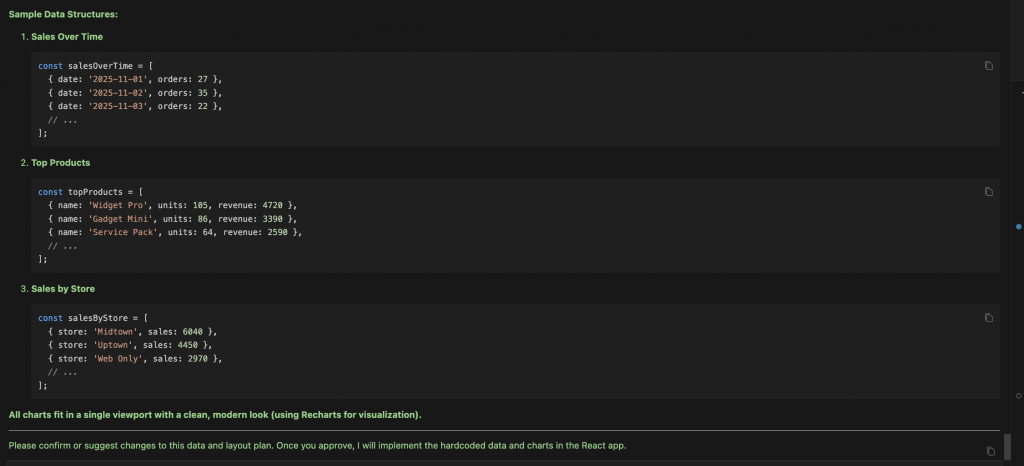Copy the topProducts code block
The image size is (1024, 466).
point(989,192)
